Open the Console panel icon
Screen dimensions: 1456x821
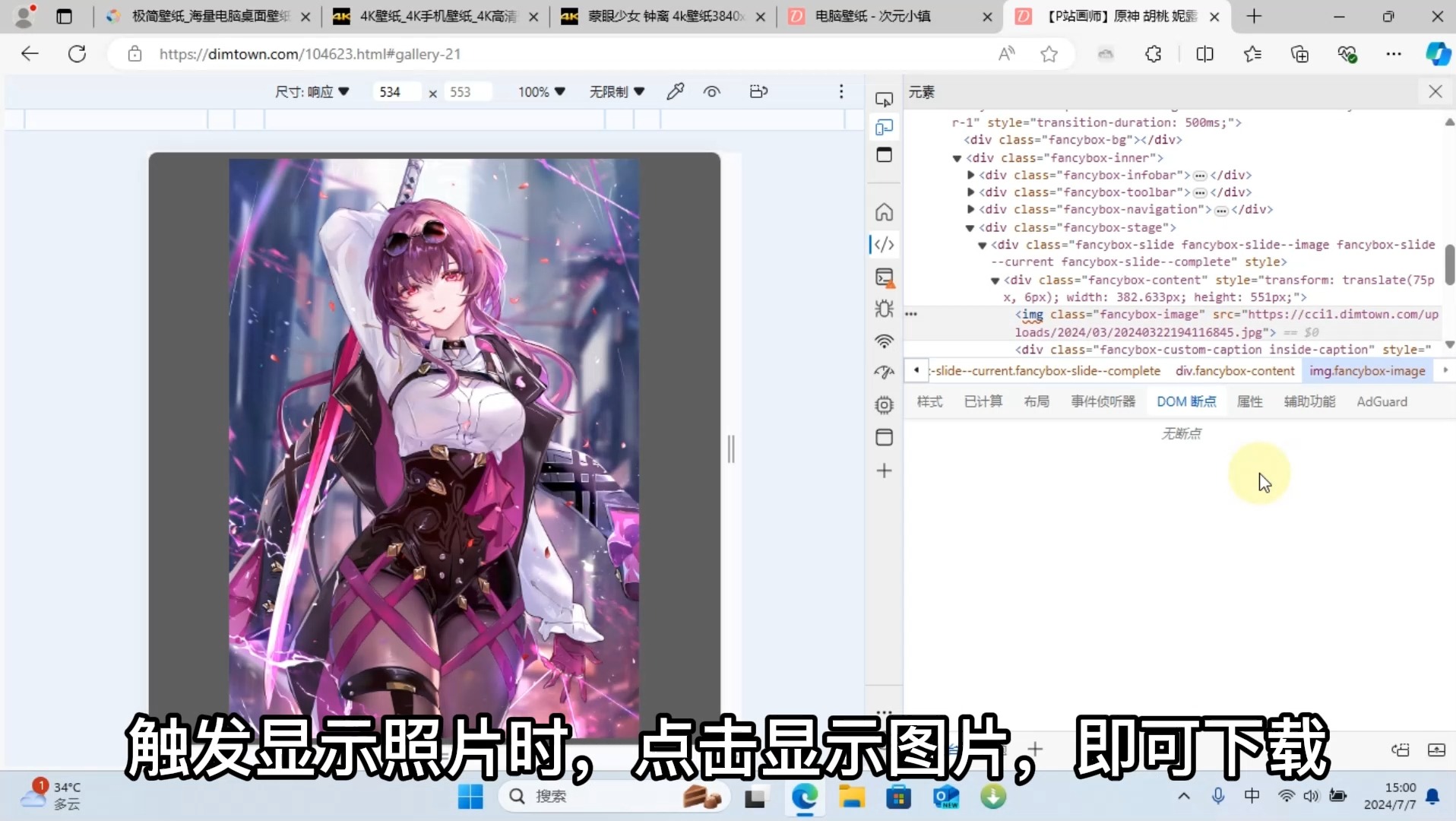(884, 277)
